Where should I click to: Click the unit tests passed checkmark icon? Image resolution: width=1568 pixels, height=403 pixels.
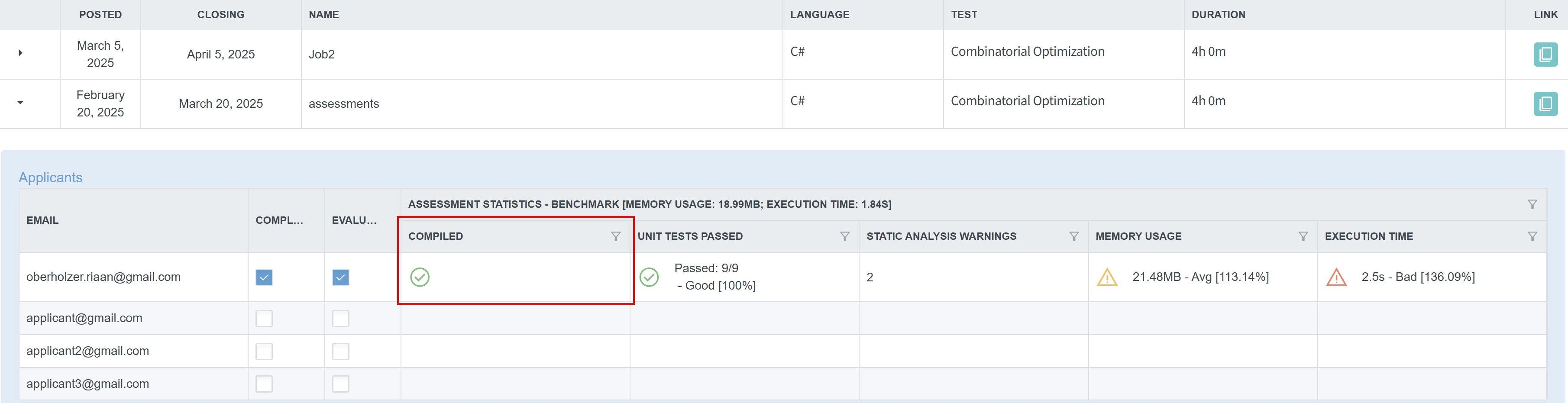click(649, 277)
